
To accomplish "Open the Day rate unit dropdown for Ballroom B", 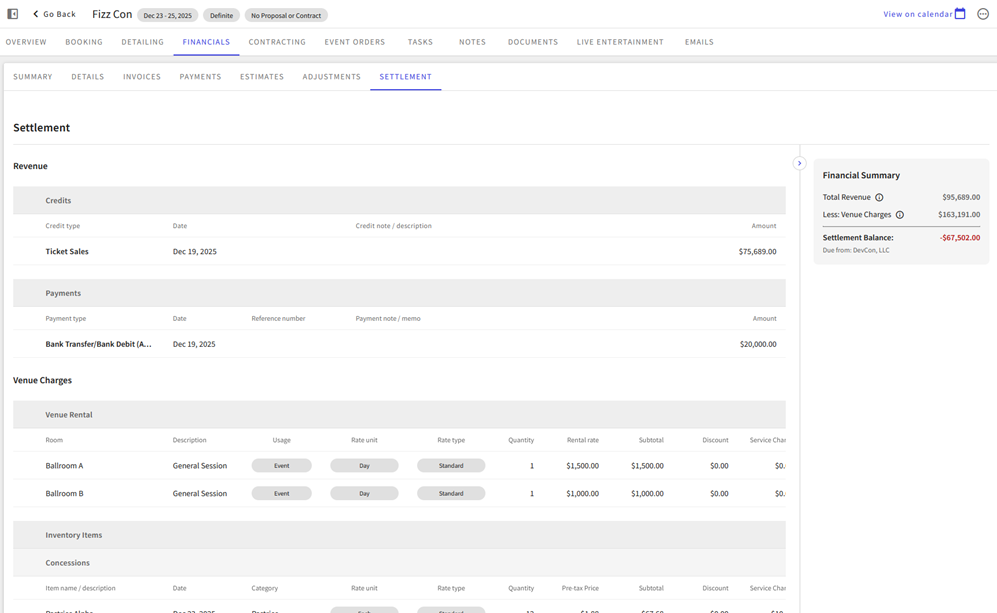I will [x=364, y=493].
